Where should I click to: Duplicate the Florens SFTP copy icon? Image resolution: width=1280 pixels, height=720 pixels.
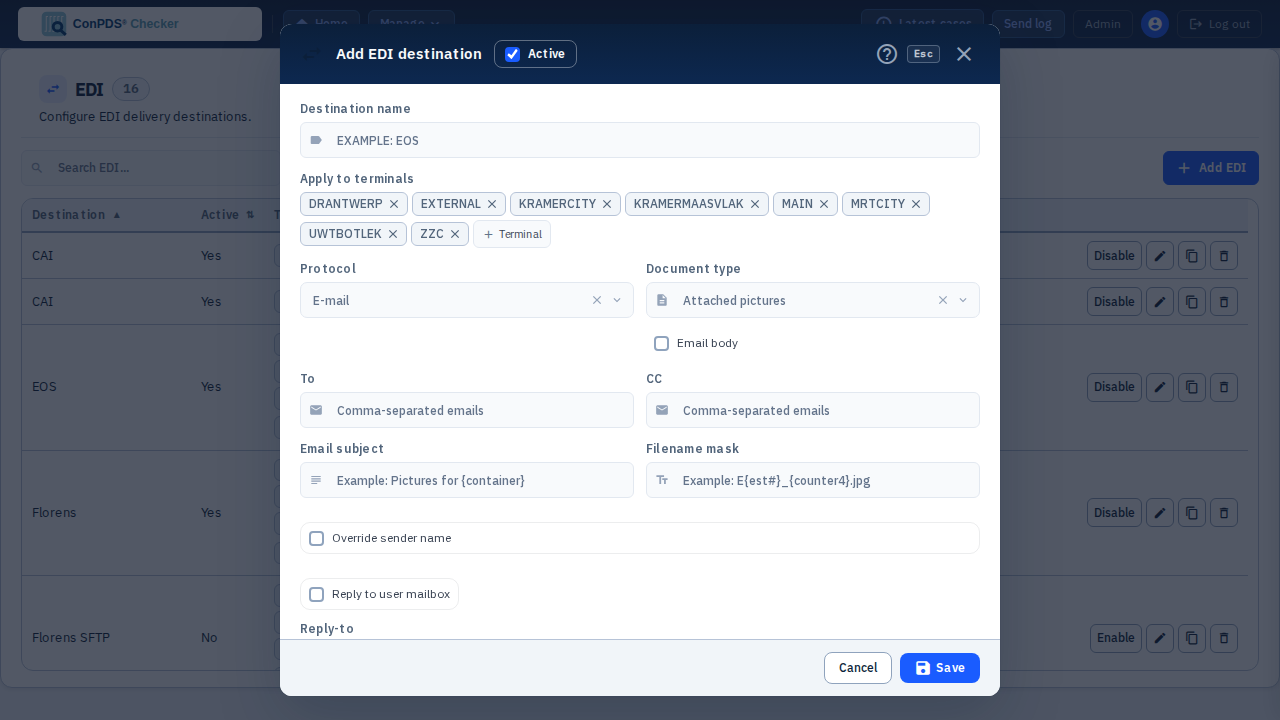(1192, 638)
